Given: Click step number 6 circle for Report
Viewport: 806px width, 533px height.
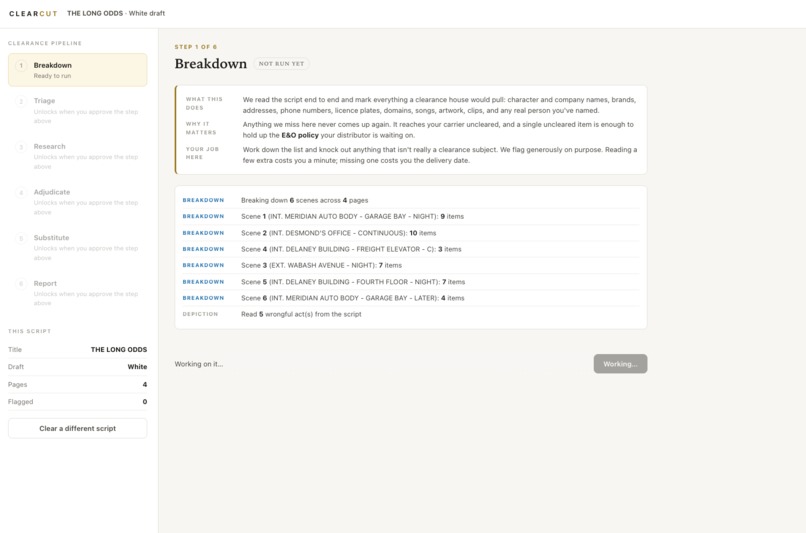Looking at the screenshot, I should coord(21,284).
